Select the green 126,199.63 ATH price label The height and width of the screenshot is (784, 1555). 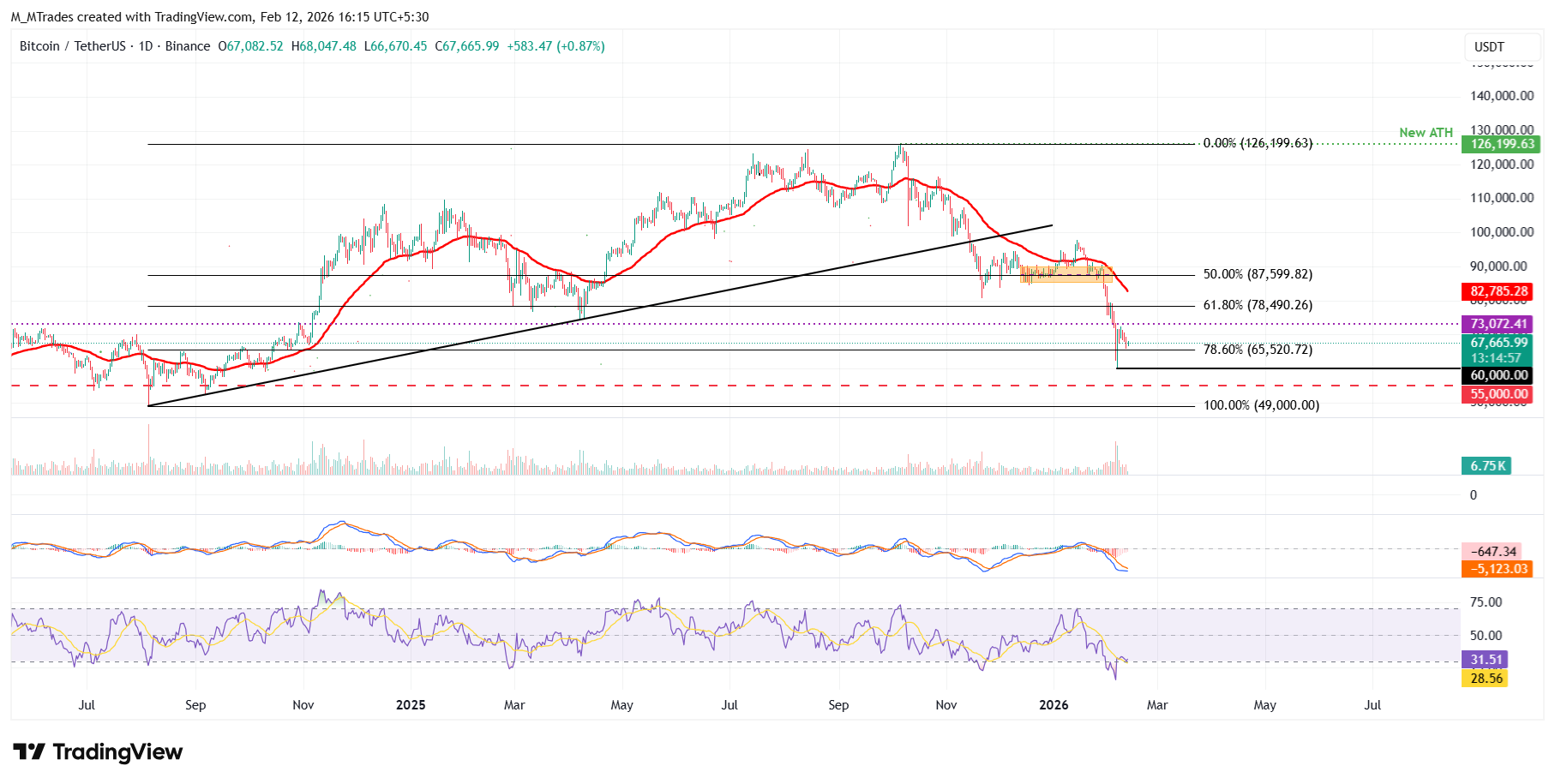(1502, 144)
